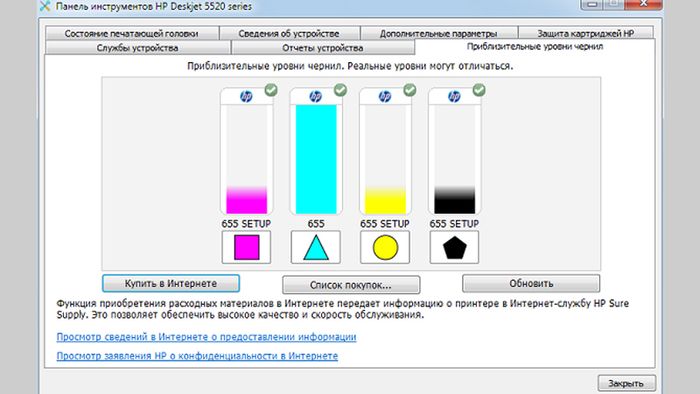This screenshot has width=700, height=394.
Task: Click the Купить в Интернете button
Action: point(171,283)
